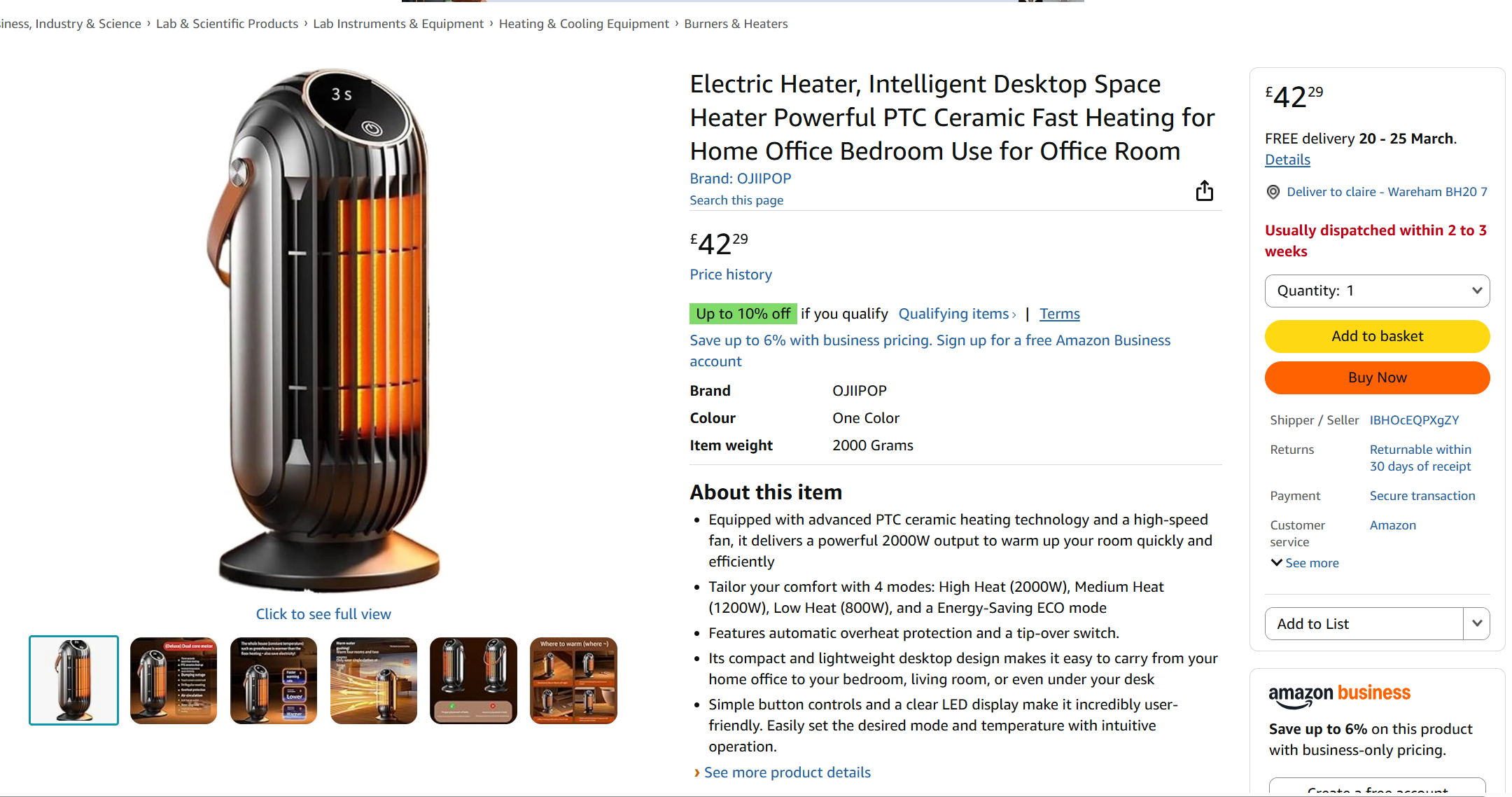Click the delivery location pin icon
Image resolution: width=1512 pixels, height=797 pixels.
point(1273,192)
